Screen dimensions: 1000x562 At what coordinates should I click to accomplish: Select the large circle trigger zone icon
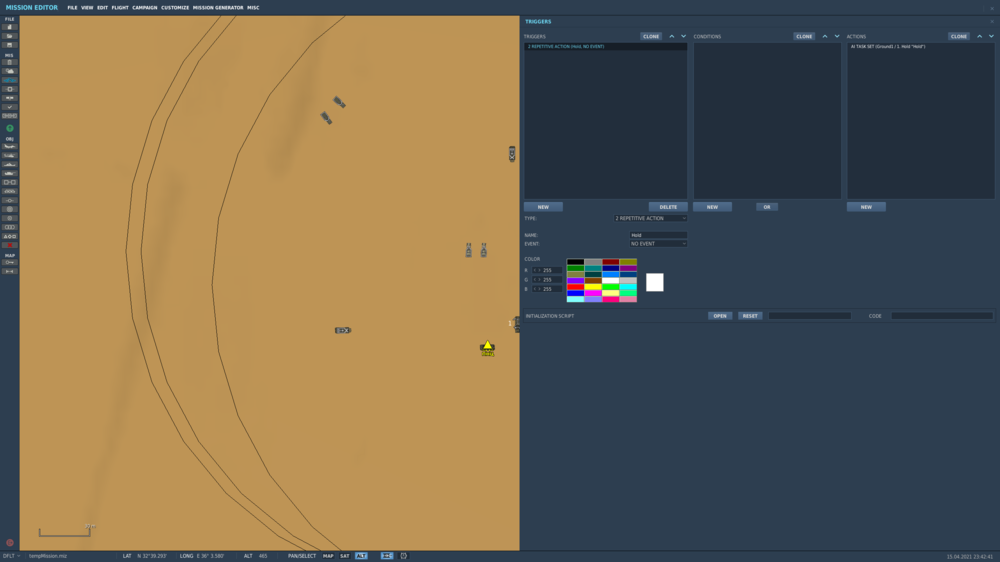10,209
